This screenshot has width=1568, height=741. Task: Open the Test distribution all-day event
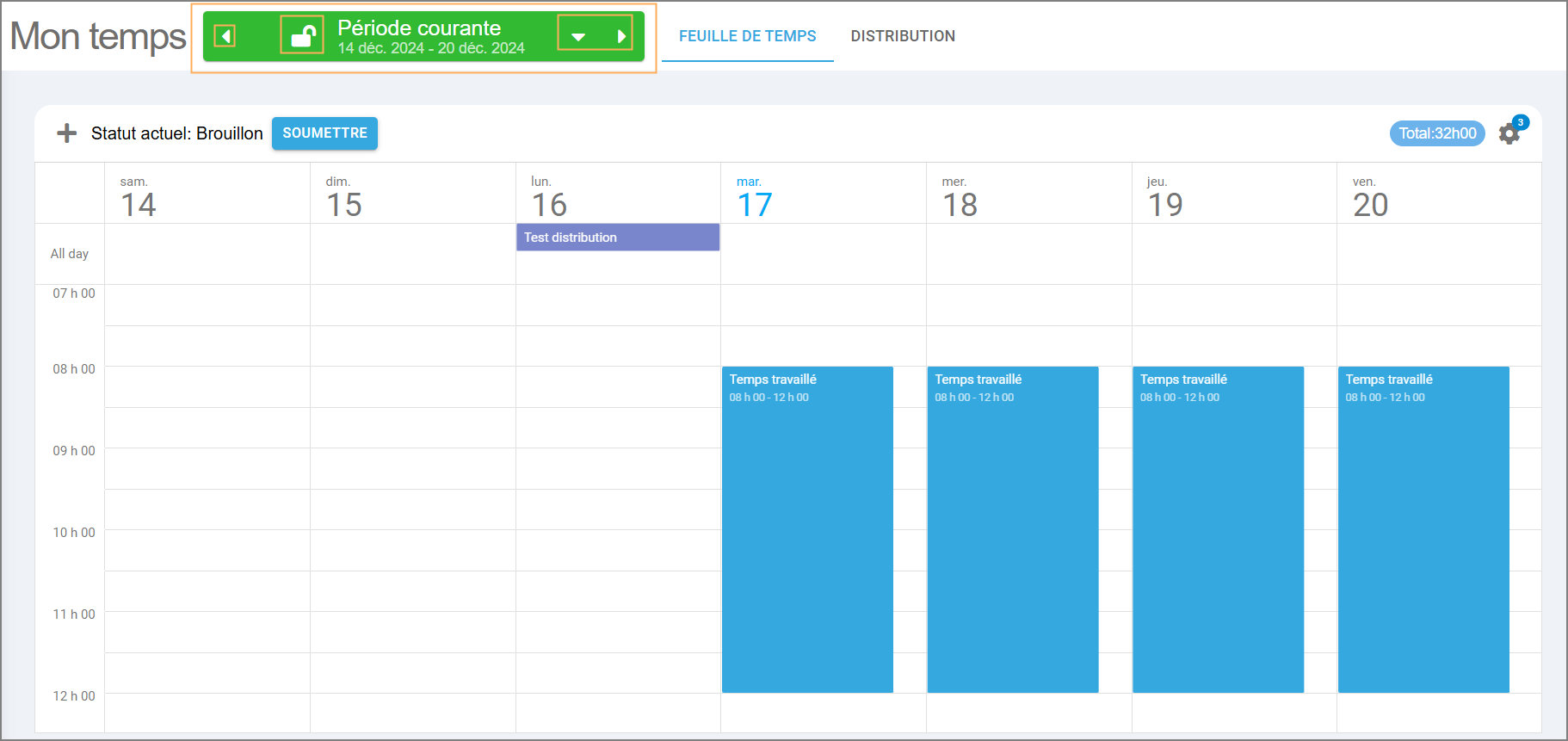pyautogui.click(x=618, y=238)
